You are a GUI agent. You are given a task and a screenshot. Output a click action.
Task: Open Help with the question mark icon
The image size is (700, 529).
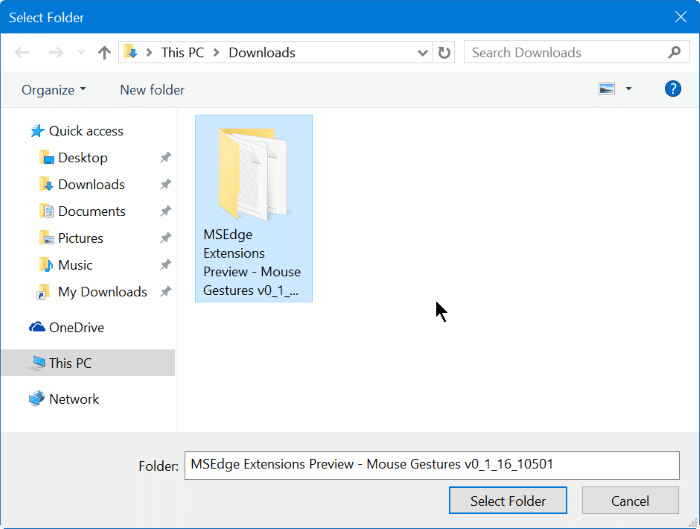[673, 89]
